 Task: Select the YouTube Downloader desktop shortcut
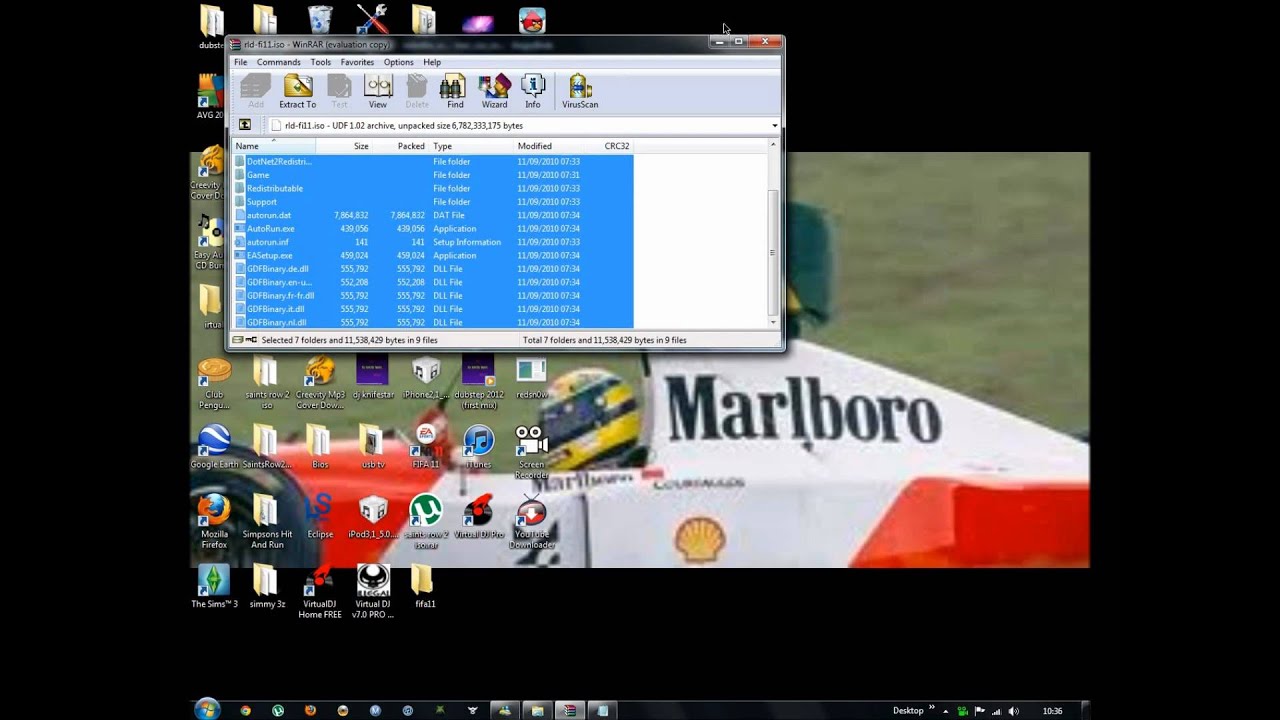[531, 521]
